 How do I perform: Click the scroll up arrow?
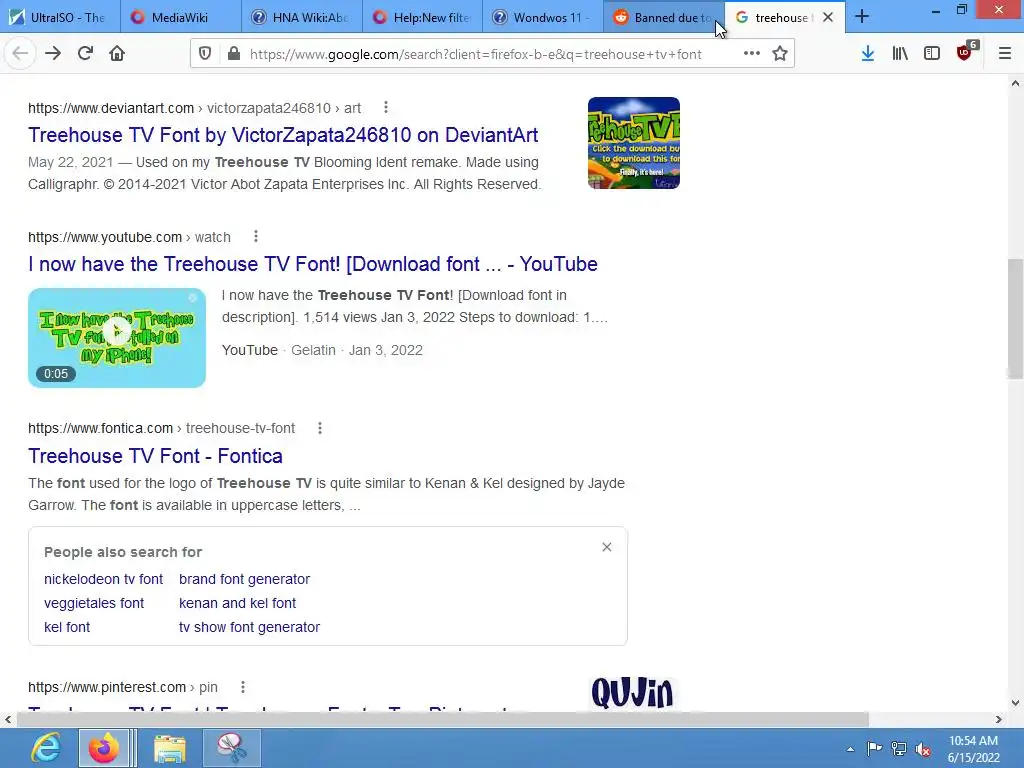pyautogui.click(x=1015, y=83)
